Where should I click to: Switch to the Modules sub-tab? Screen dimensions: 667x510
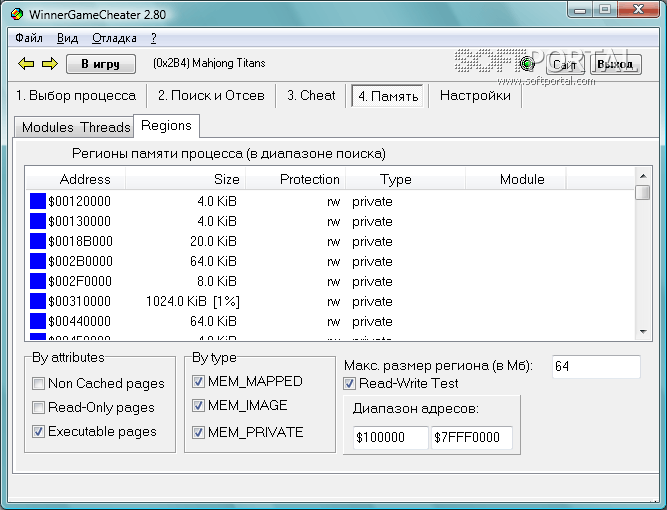pyautogui.click(x=48, y=127)
